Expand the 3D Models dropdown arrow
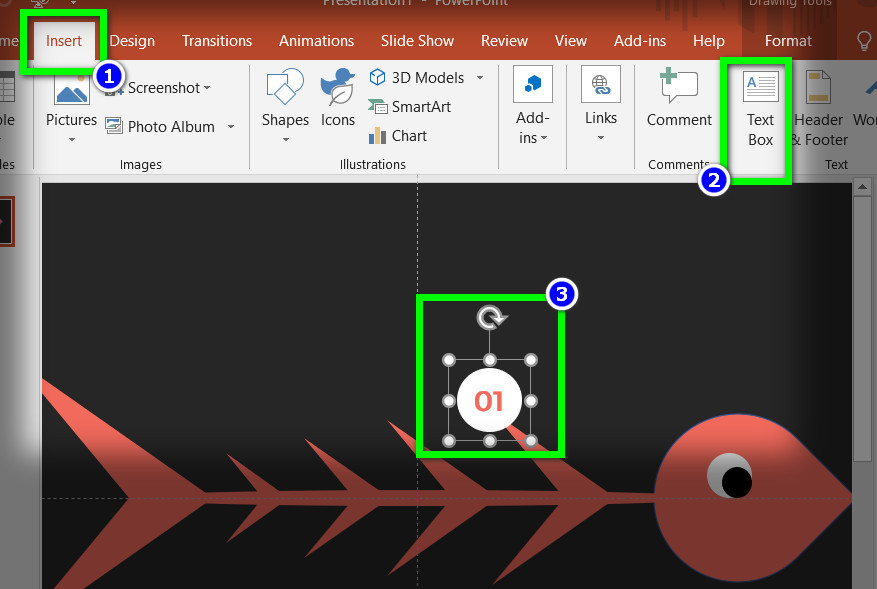877x589 pixels. click(480, 78)
